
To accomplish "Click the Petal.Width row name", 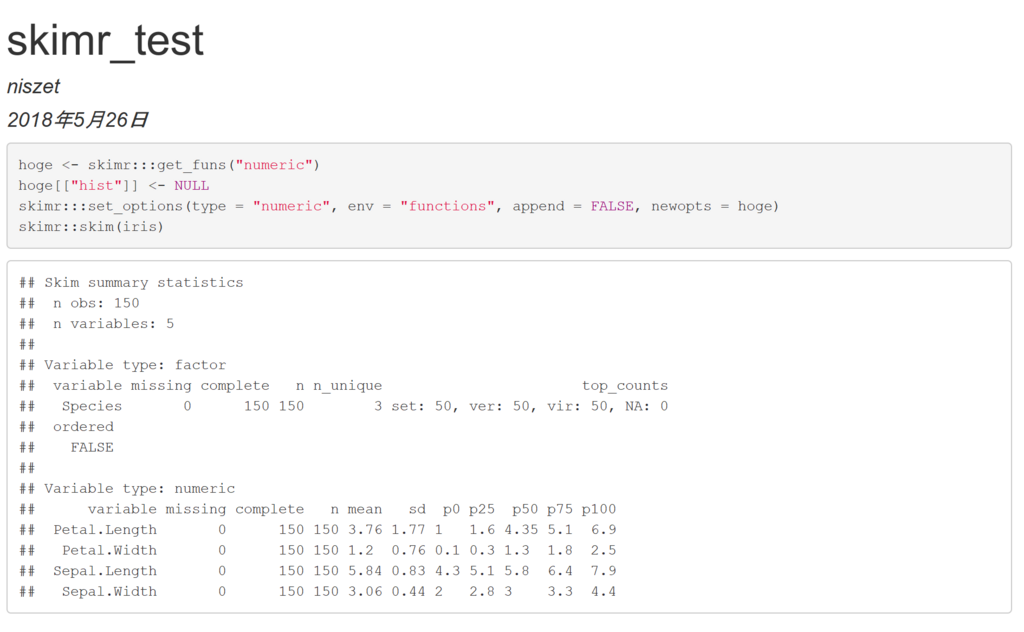I will (x=109, y=550).
